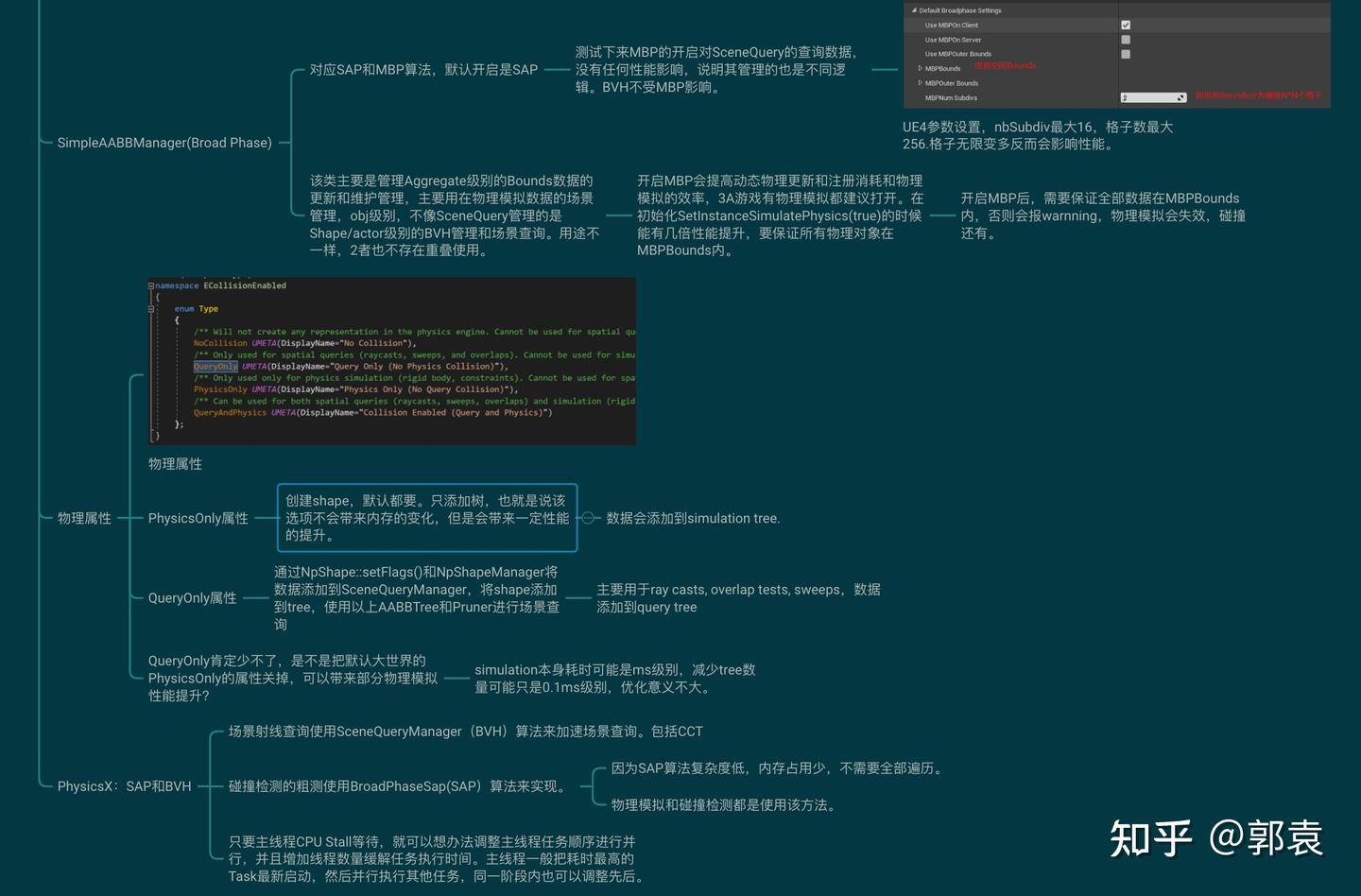
Task: Click the enum Type code fold marker
Action: pos(153,308)
